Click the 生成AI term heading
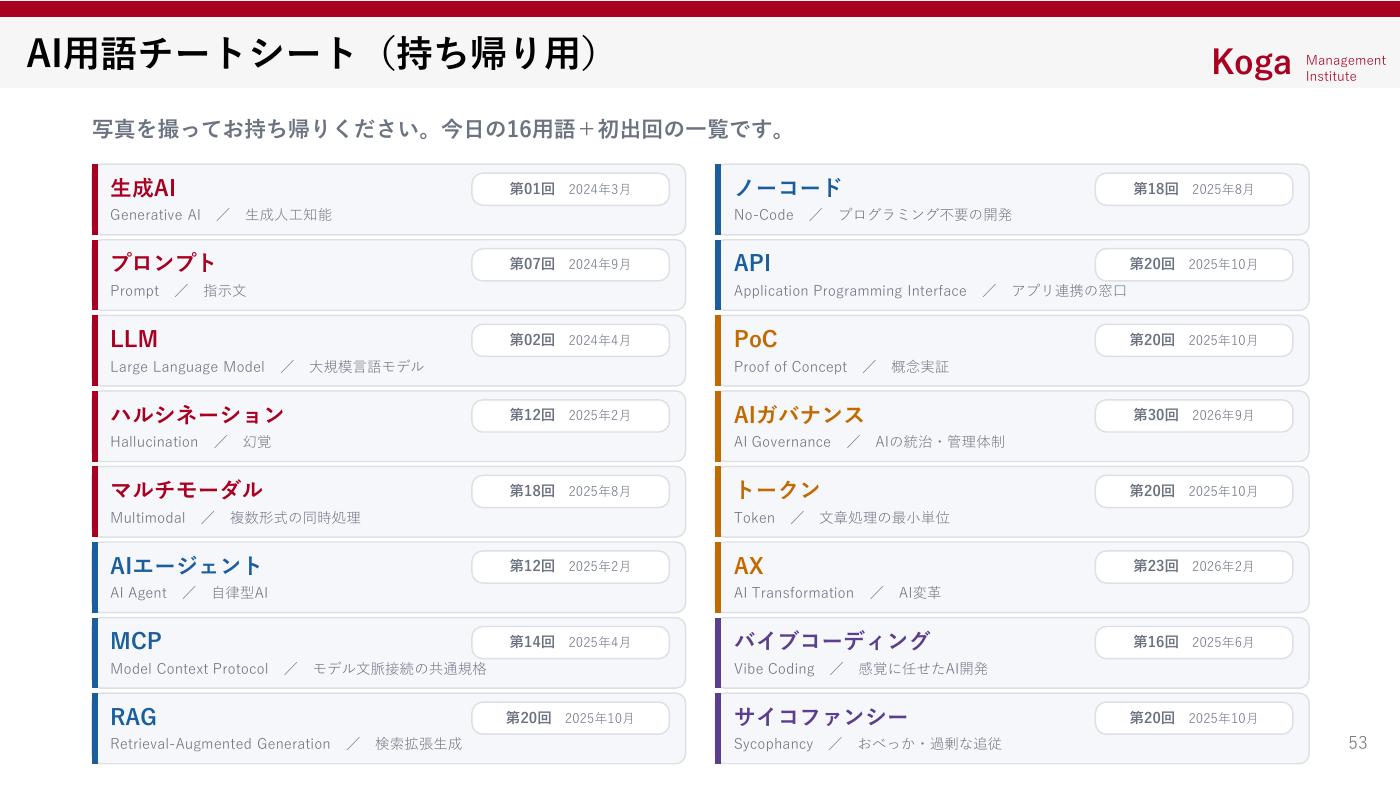Viewport: 1400px width, 788px height. [x=143, y=188]
